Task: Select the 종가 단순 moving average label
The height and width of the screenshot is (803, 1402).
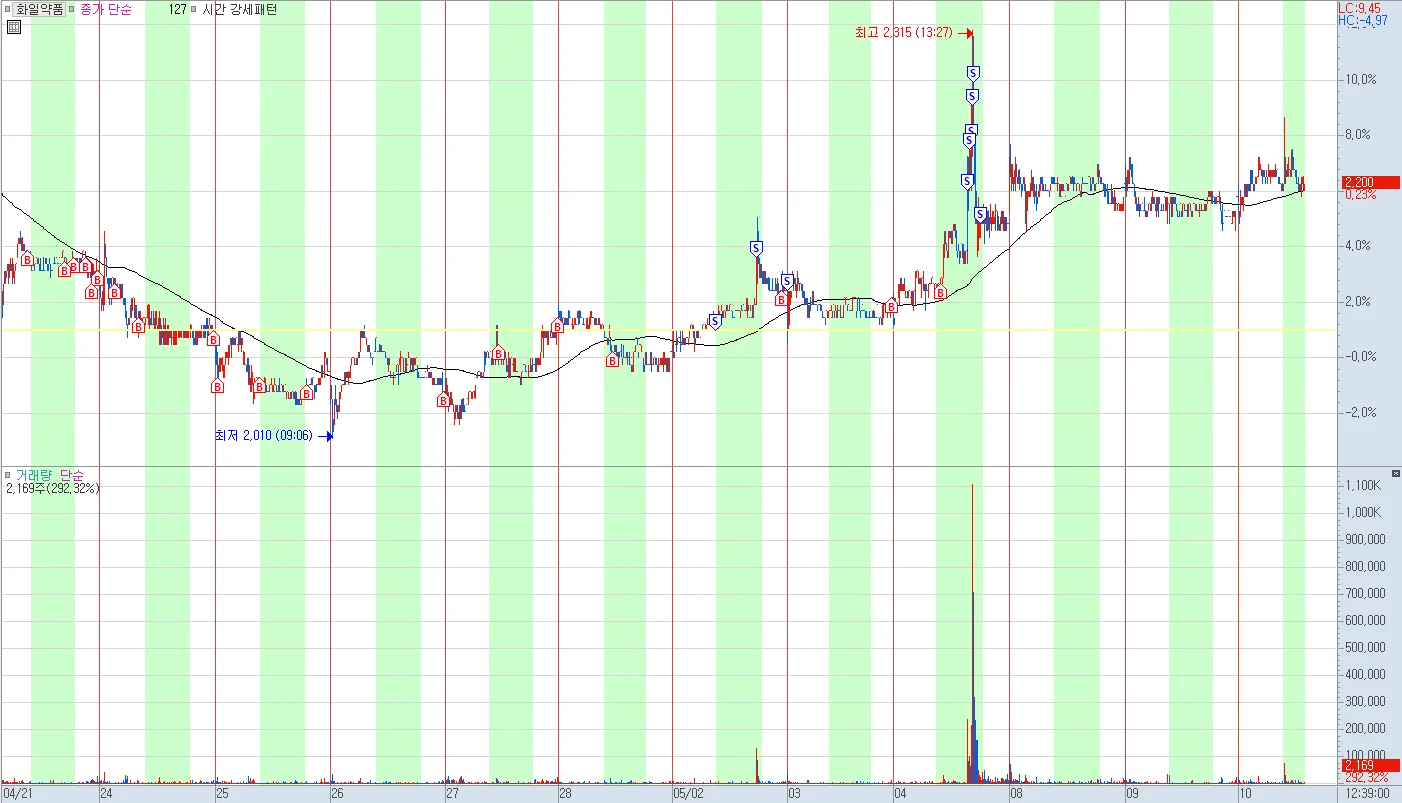Action: point(104,9)
